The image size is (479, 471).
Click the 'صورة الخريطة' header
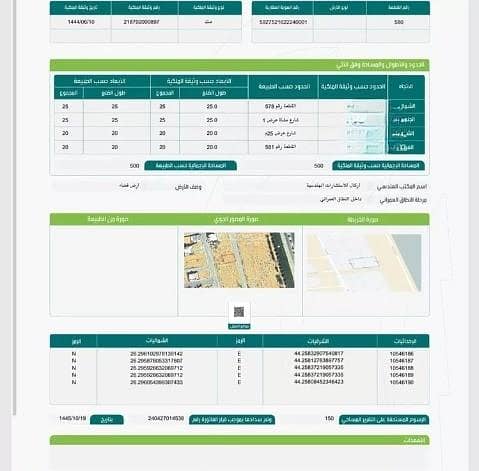[x=362, y=219]
